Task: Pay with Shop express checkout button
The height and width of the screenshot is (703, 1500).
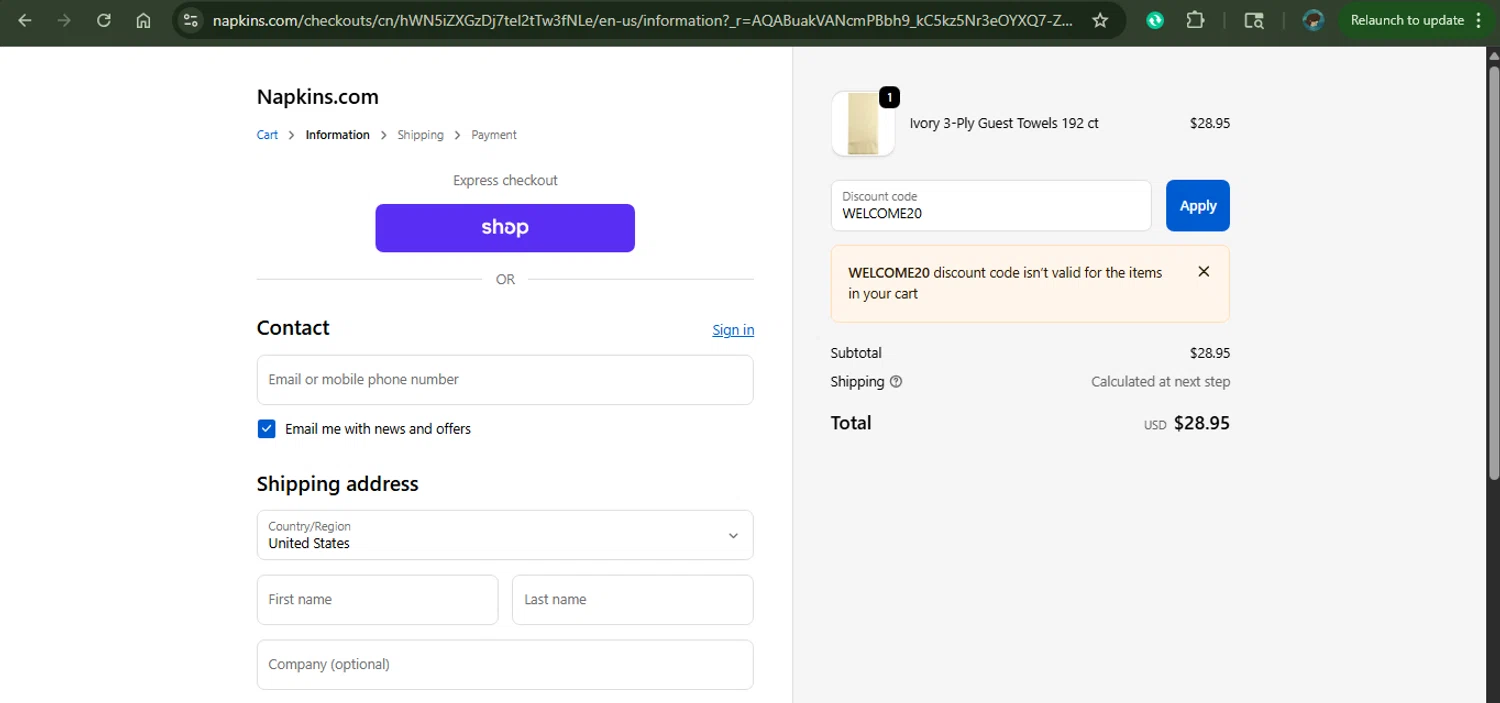Action: point(505,228)
